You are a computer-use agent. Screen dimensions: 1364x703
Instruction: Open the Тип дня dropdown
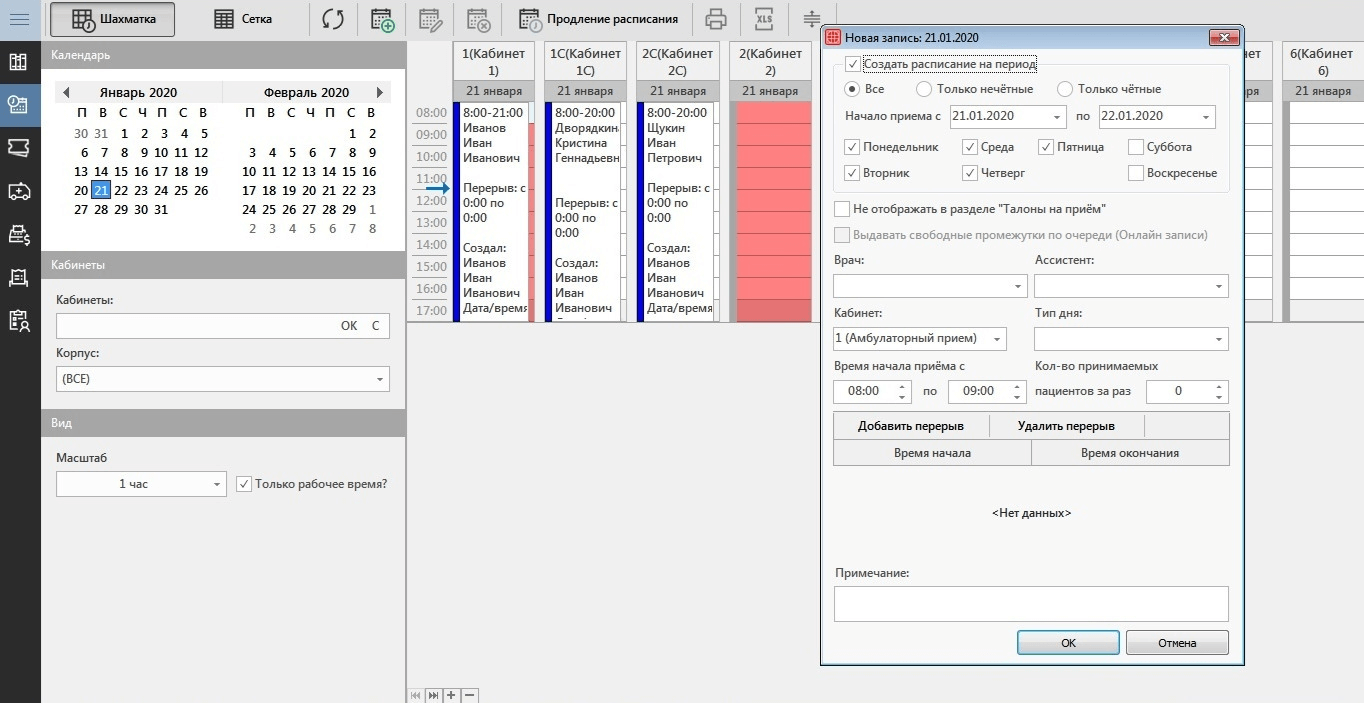1219,339
